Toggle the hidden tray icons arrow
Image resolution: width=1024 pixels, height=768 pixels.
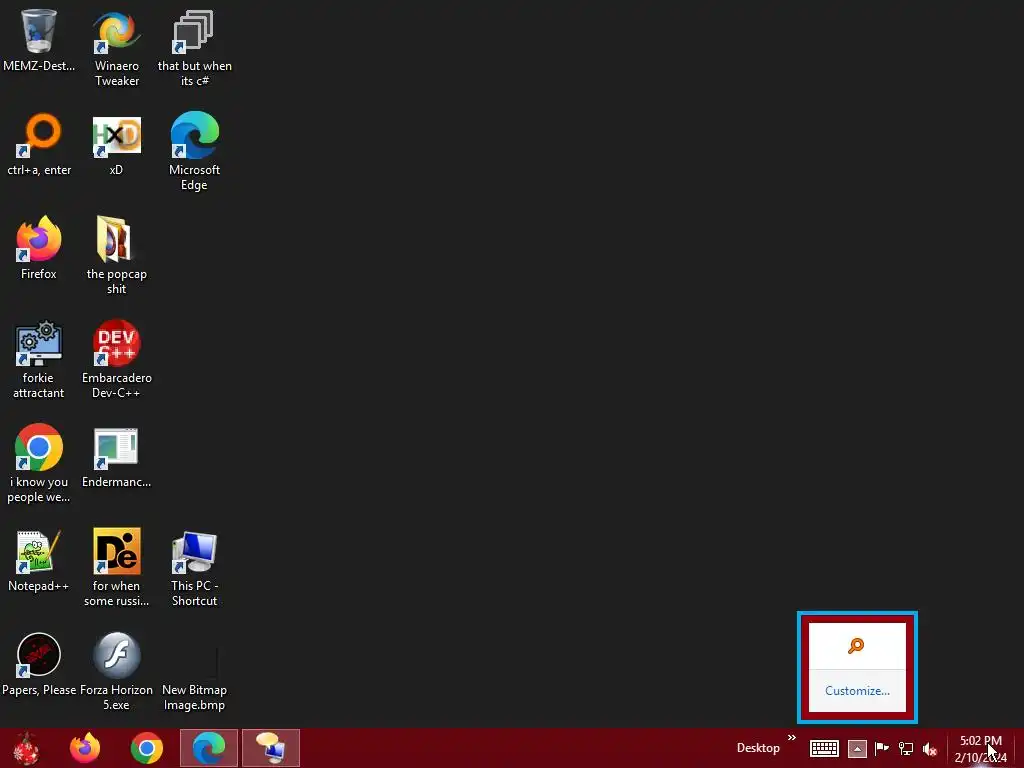[x=857, y=748]
